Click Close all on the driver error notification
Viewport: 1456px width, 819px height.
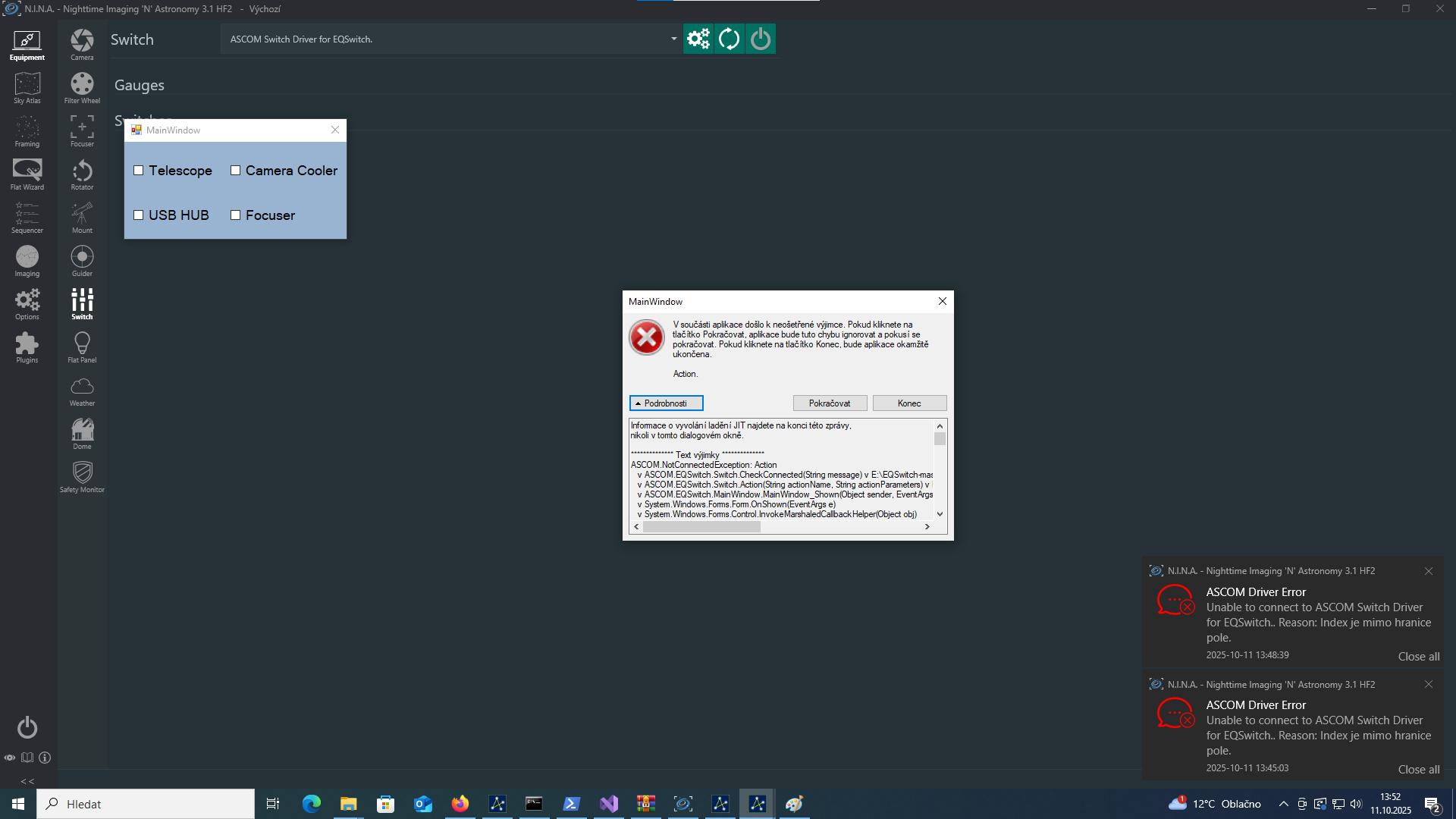1418,656
